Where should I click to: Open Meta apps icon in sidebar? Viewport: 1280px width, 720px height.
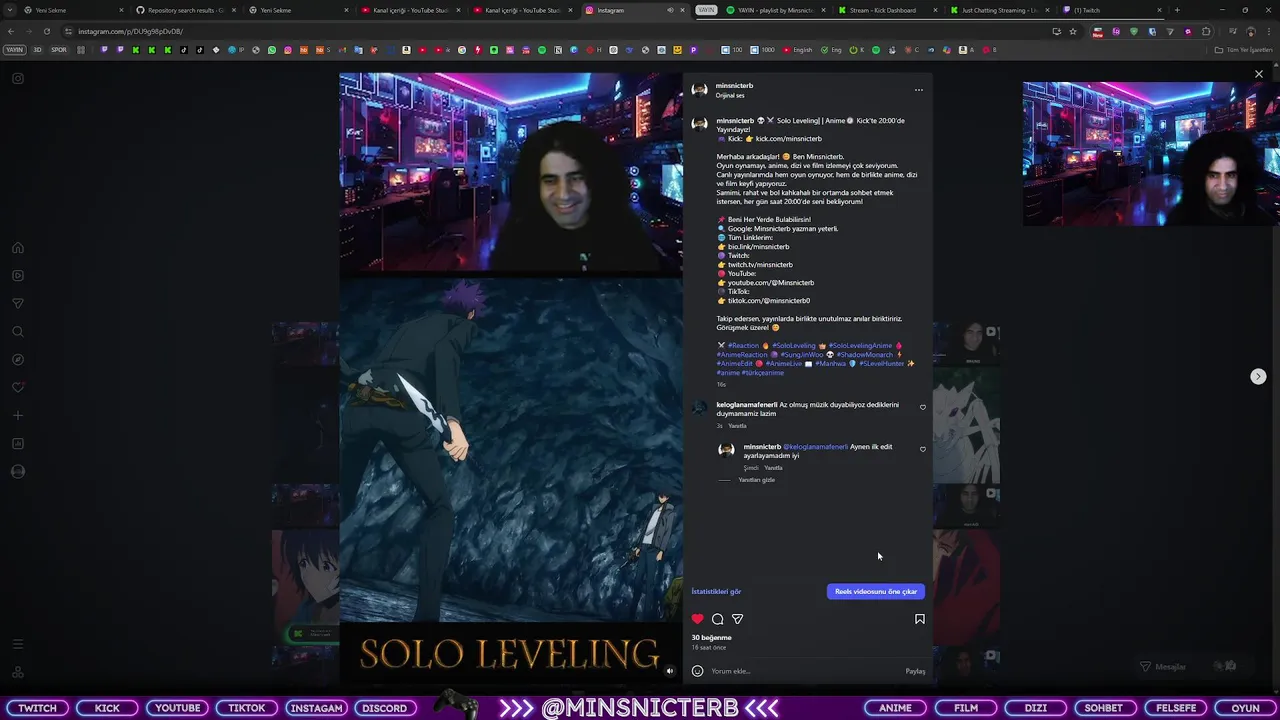tap(18, 672)
